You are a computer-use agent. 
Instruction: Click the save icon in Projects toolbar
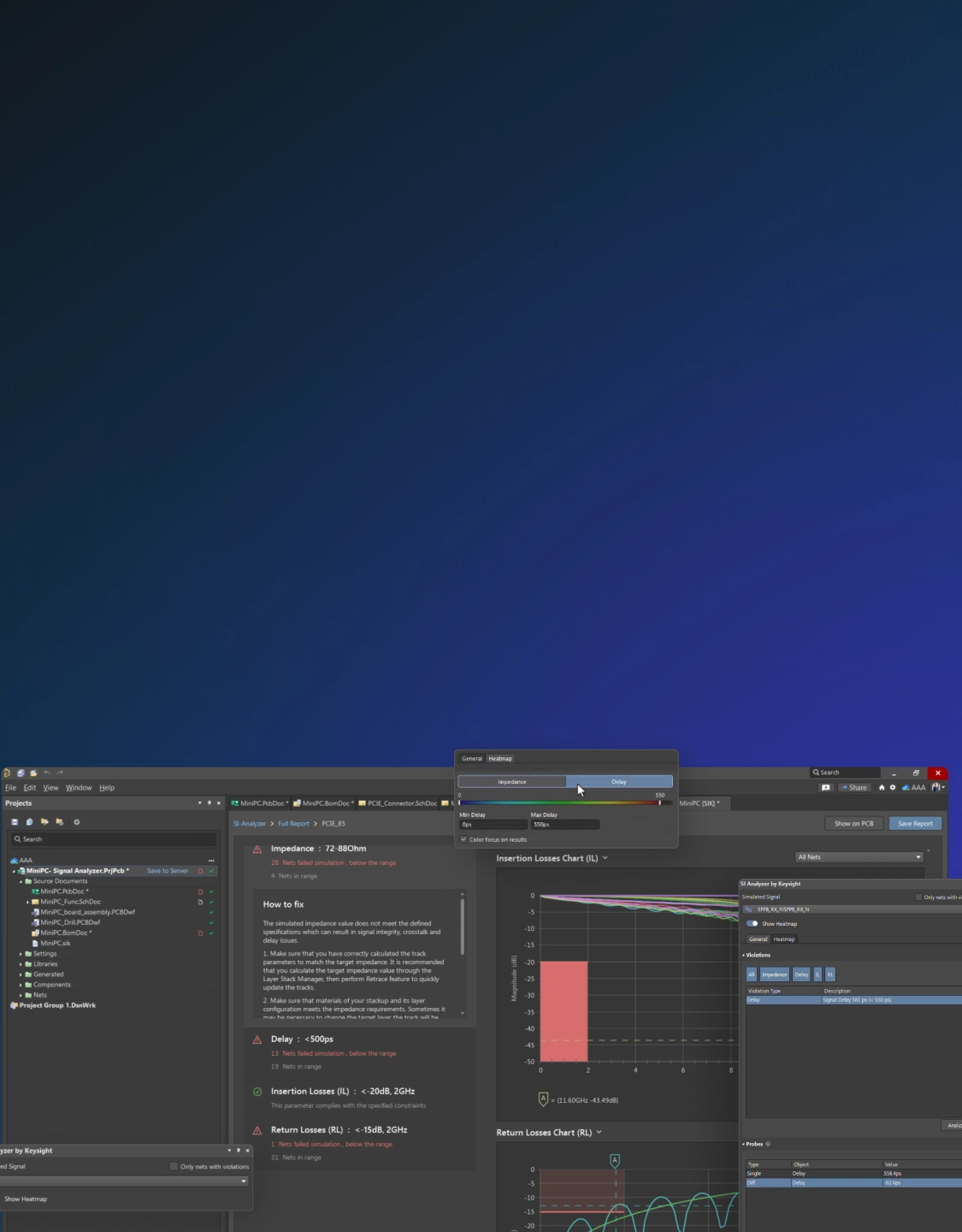click(15, 821)
